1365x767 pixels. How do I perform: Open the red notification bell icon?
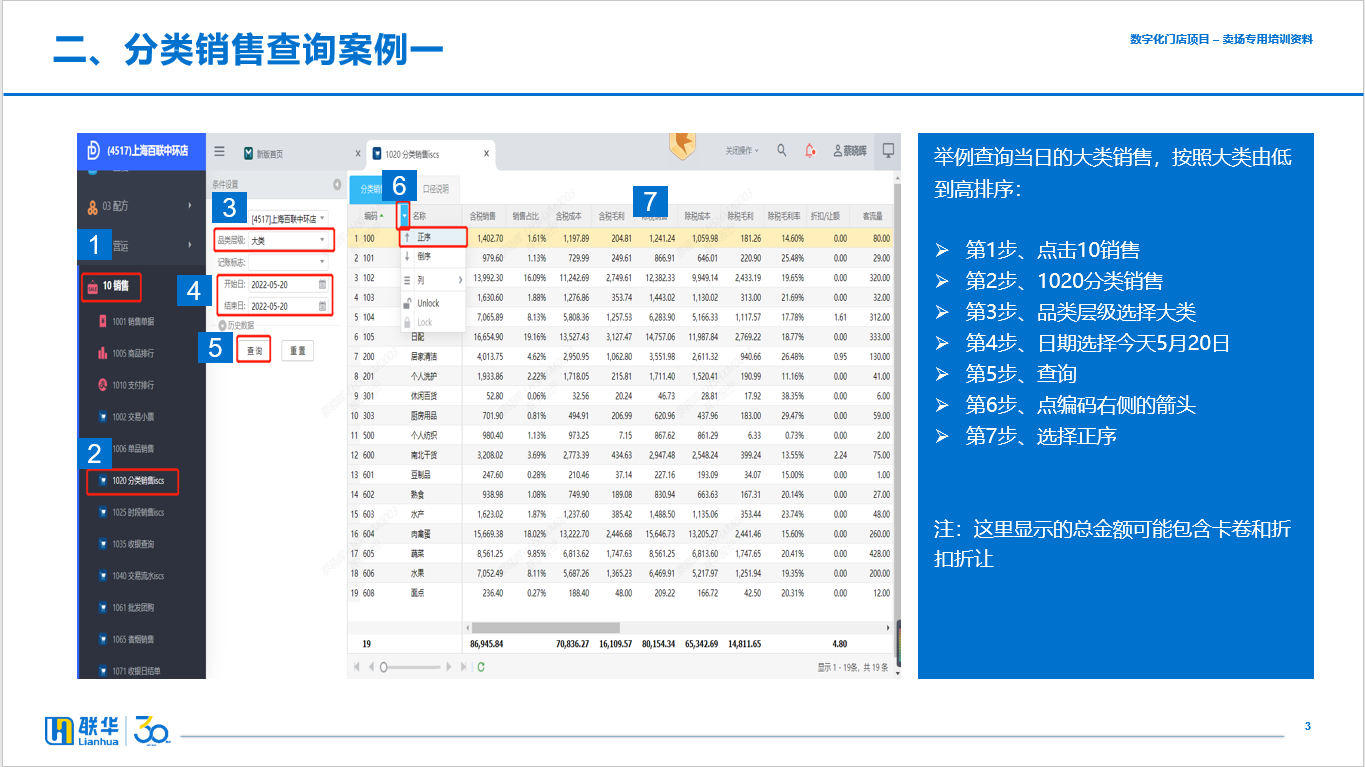pyautogui.click(x=810, y=151)
